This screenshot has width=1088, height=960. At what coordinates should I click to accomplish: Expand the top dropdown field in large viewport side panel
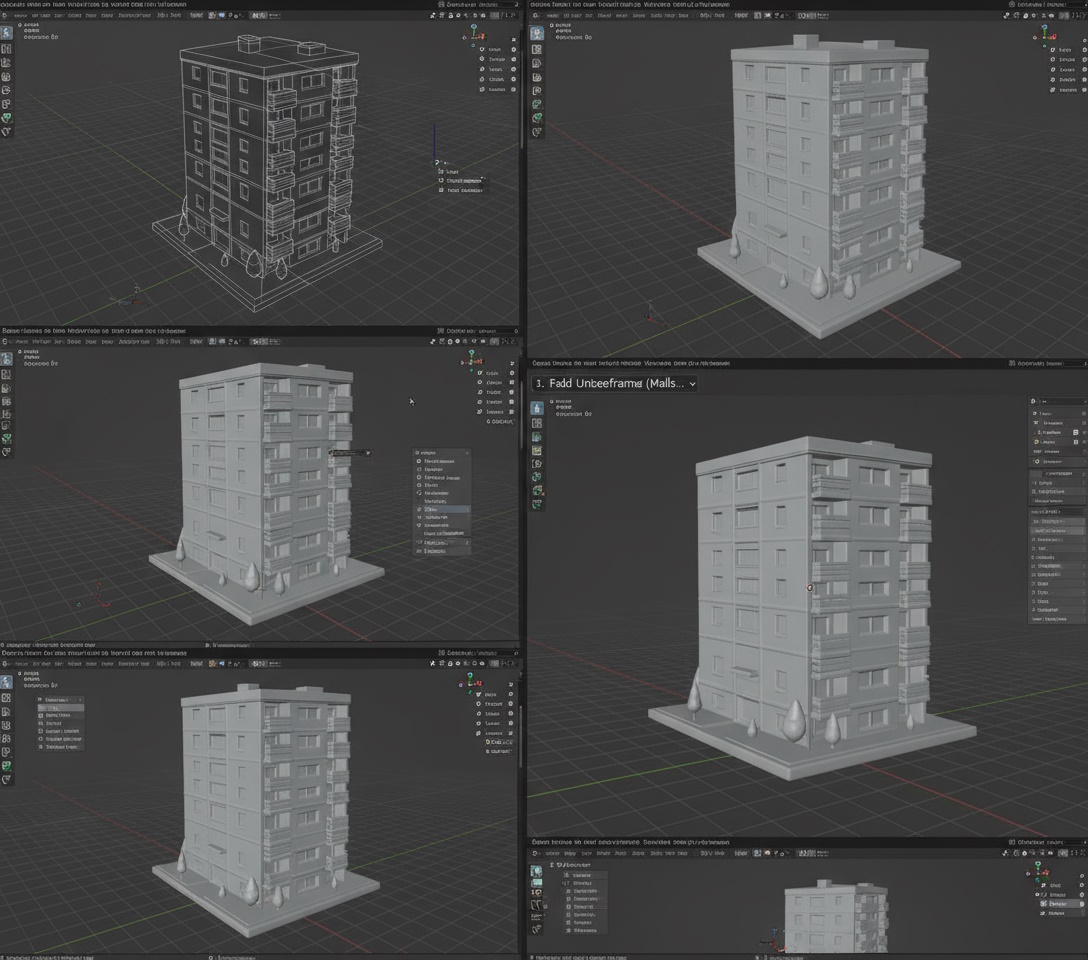point(1057,402)
